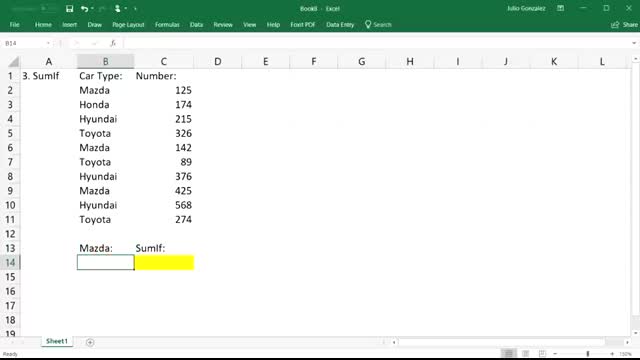Viewport: 640px width, 360px height.
Task: Click the cell with value 326
Action: [164, 133]
